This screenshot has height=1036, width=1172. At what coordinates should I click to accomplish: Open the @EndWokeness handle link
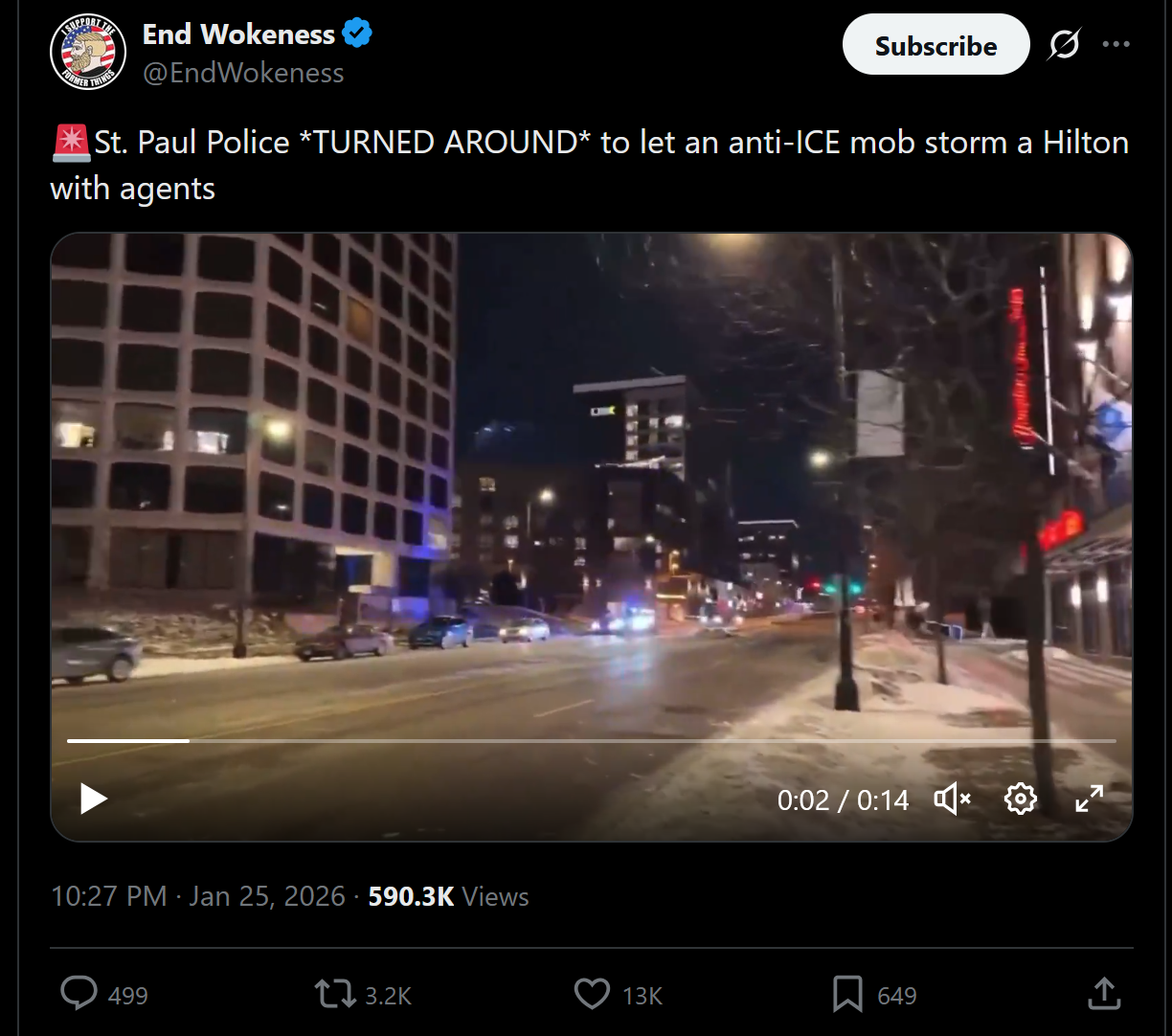pyautogui.click(x=243, y=74)
